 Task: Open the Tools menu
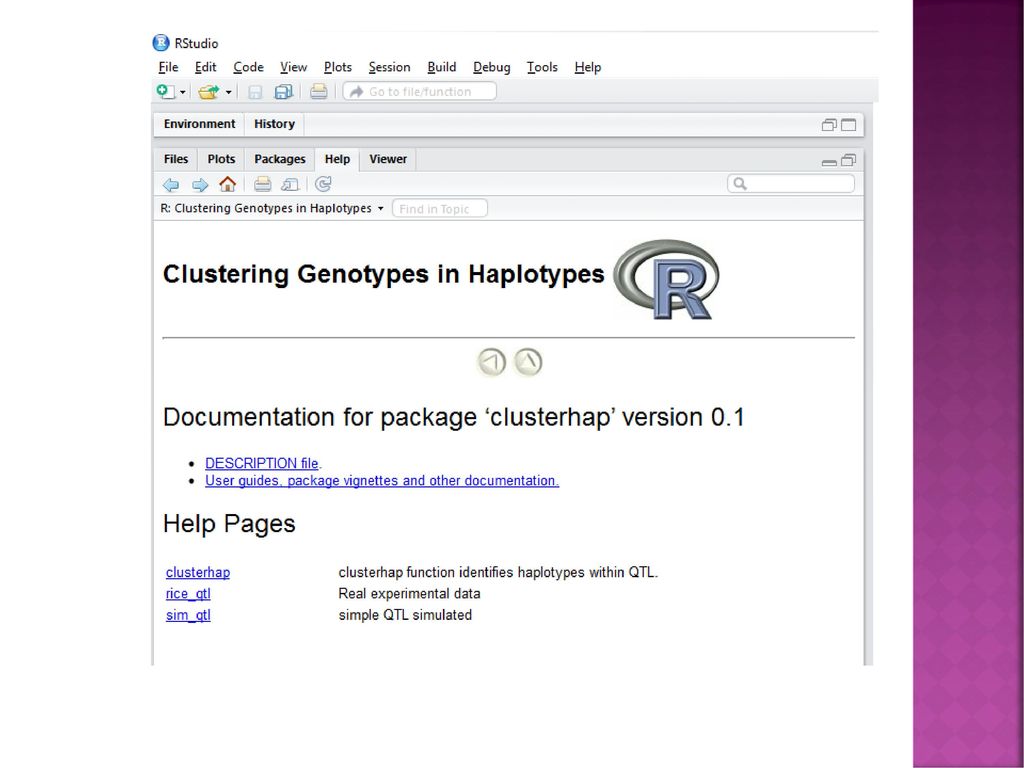[542, 67]
